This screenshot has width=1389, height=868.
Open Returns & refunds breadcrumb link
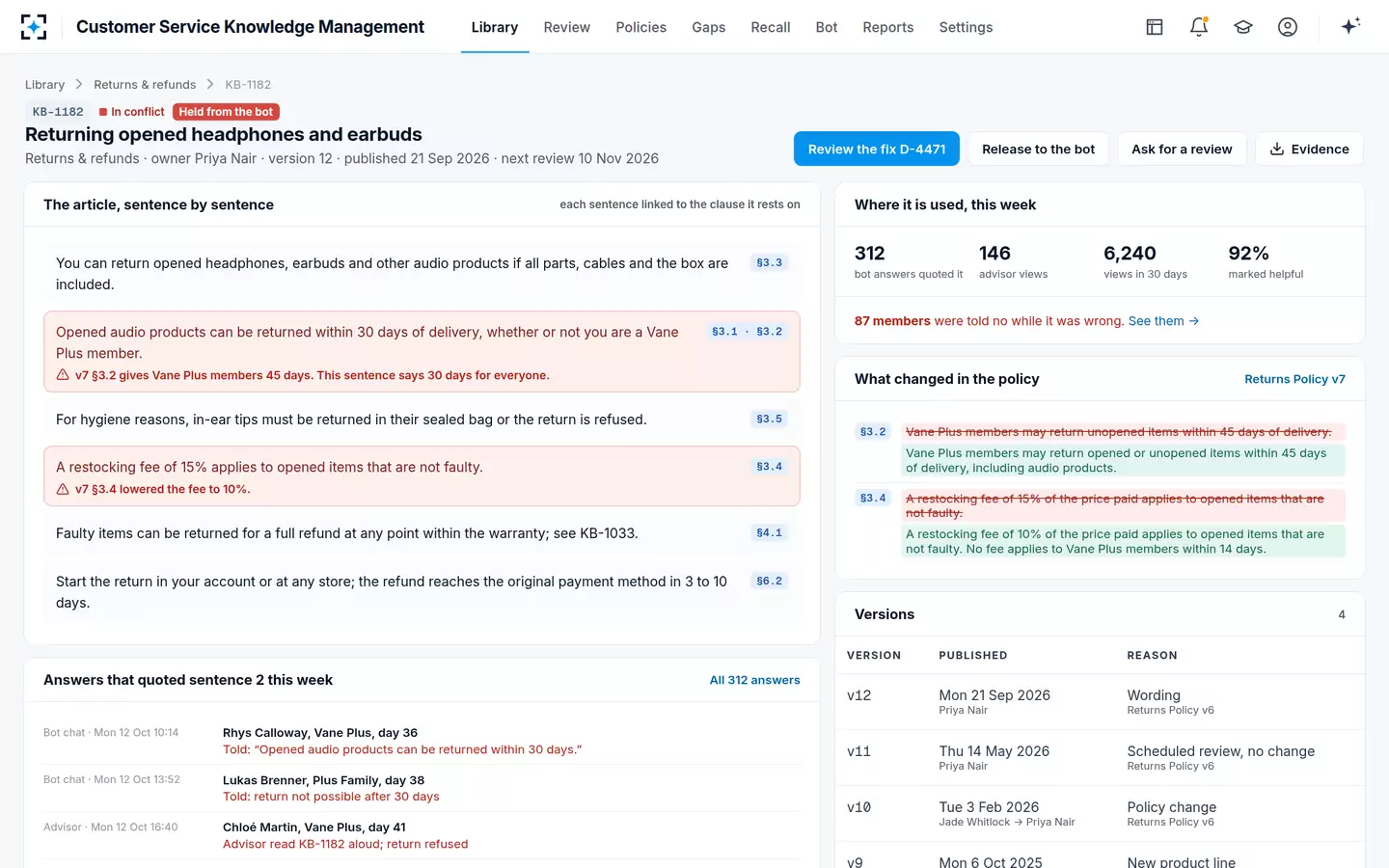(145, 85)
